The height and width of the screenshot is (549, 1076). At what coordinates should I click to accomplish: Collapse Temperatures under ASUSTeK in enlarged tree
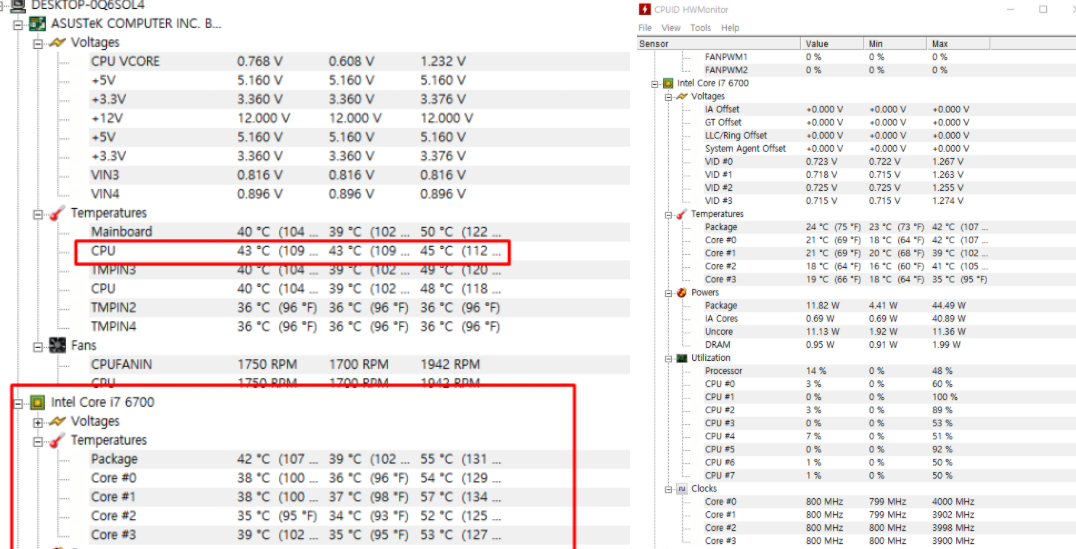tap(38, 214)
